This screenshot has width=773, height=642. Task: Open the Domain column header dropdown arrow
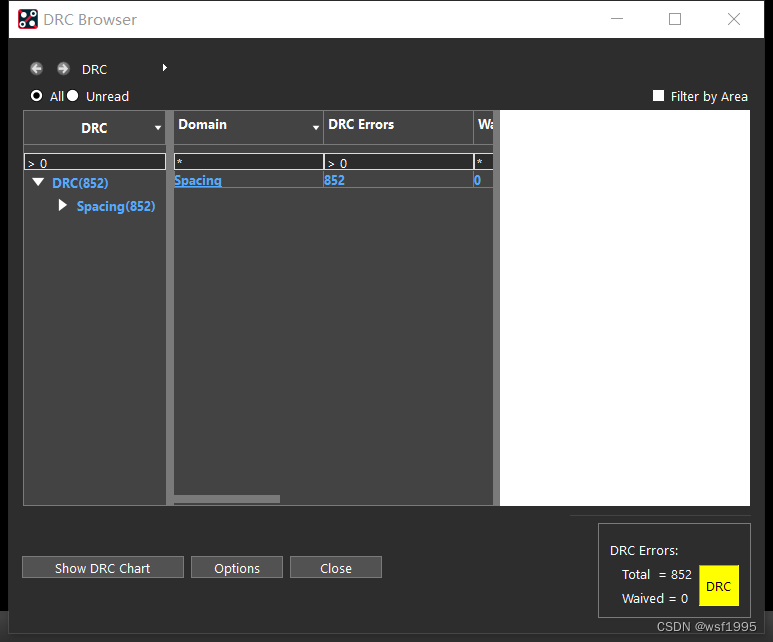pos(316,128)
